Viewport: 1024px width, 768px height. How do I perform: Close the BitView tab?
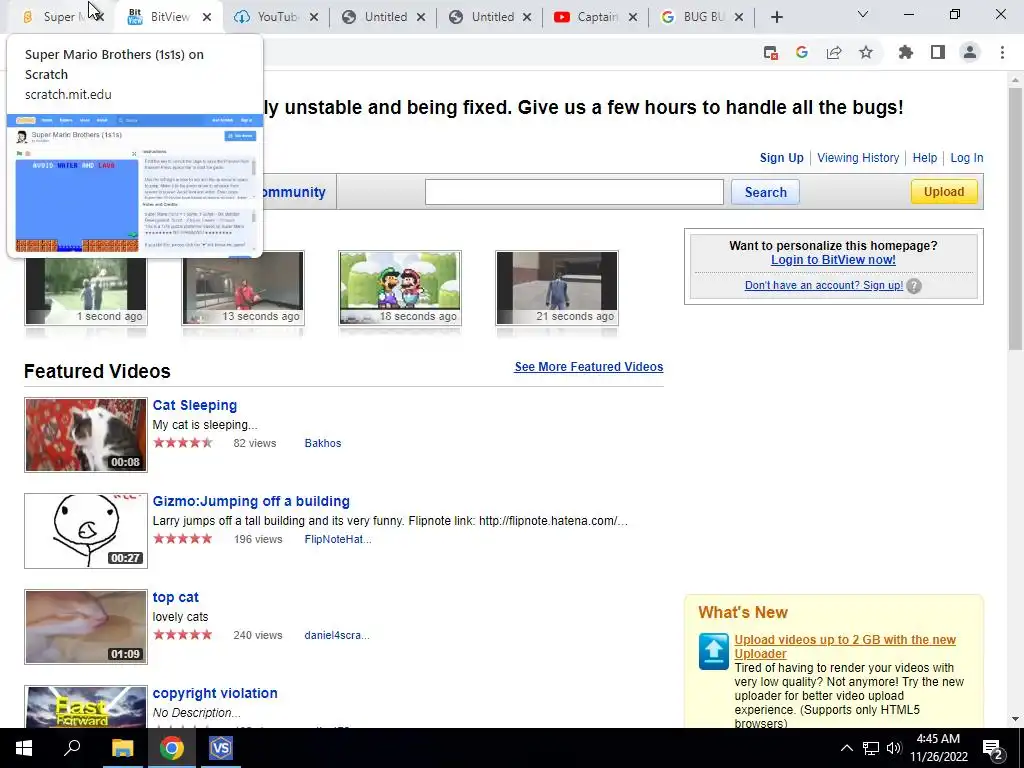[x=207, y=17]
